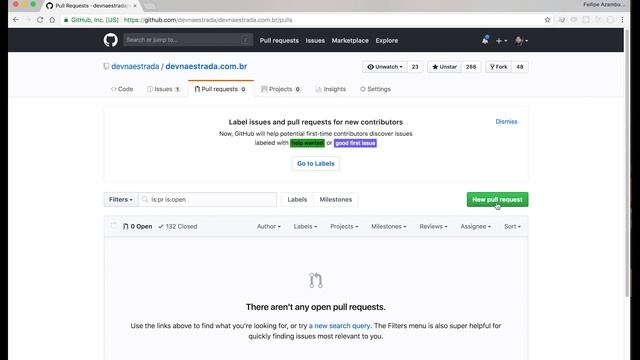Open Explore in top navigation

click(387, 40)
